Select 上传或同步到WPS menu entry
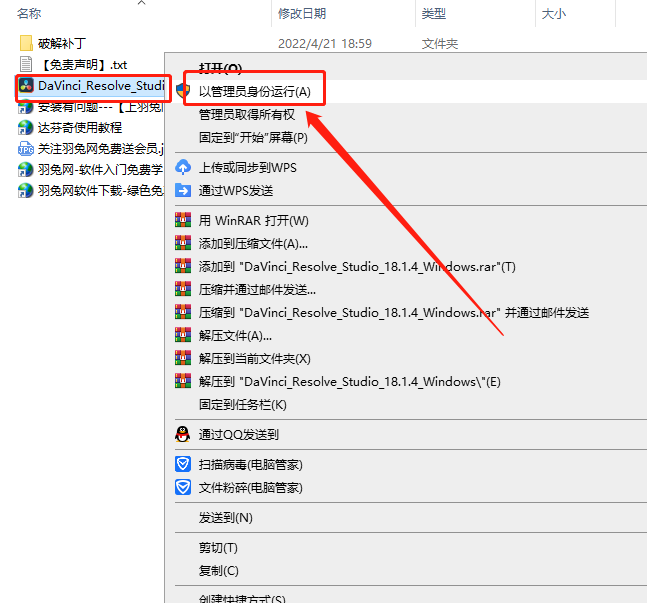Viewport: 647px width, 603px height. [x=248, y=168]
